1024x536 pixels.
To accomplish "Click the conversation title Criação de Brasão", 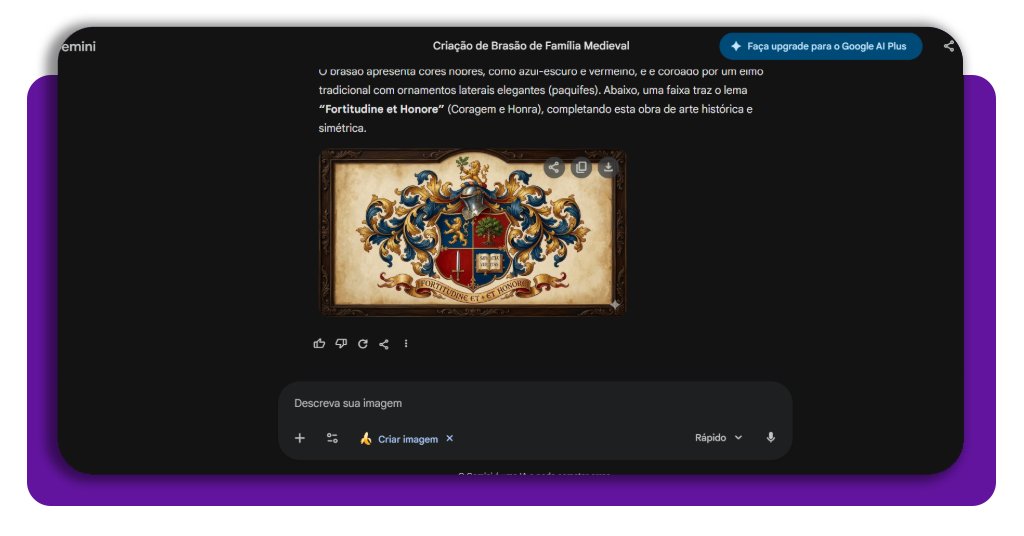I will click(x=531, y=46).
